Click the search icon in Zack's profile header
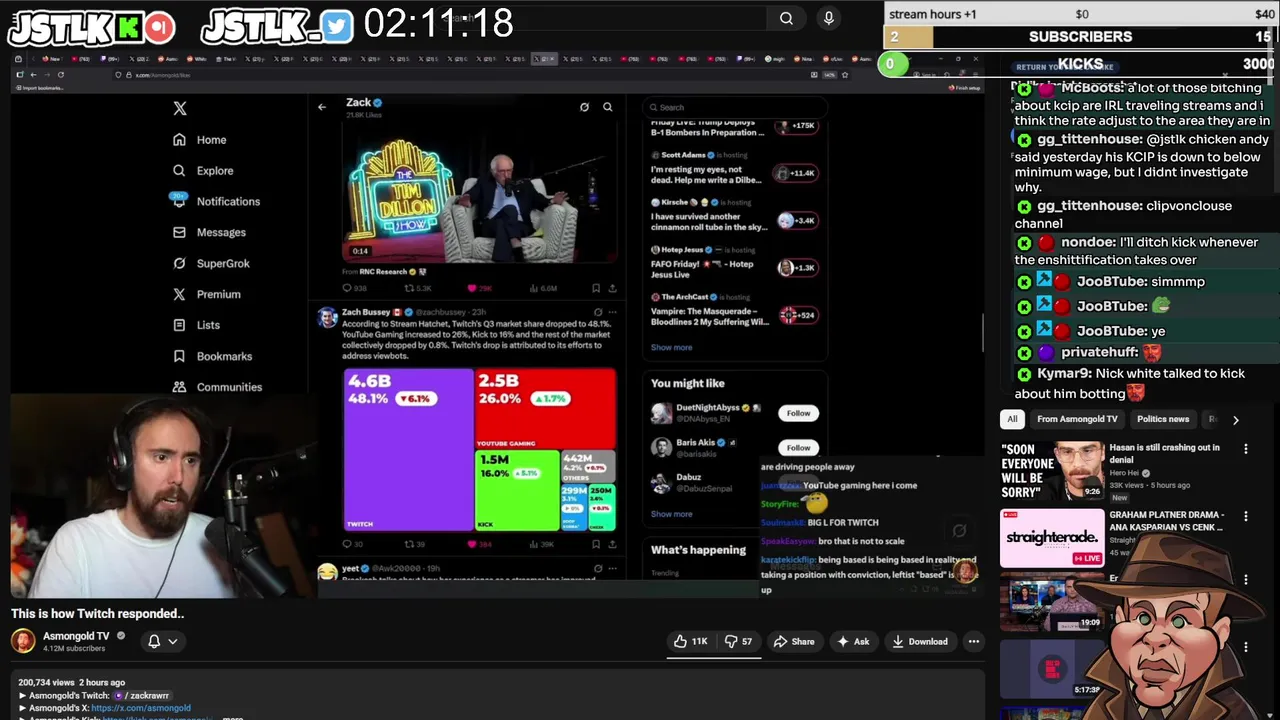Image resolution: width=1280 pixels, height=720 pixels. tap(607, 107)
